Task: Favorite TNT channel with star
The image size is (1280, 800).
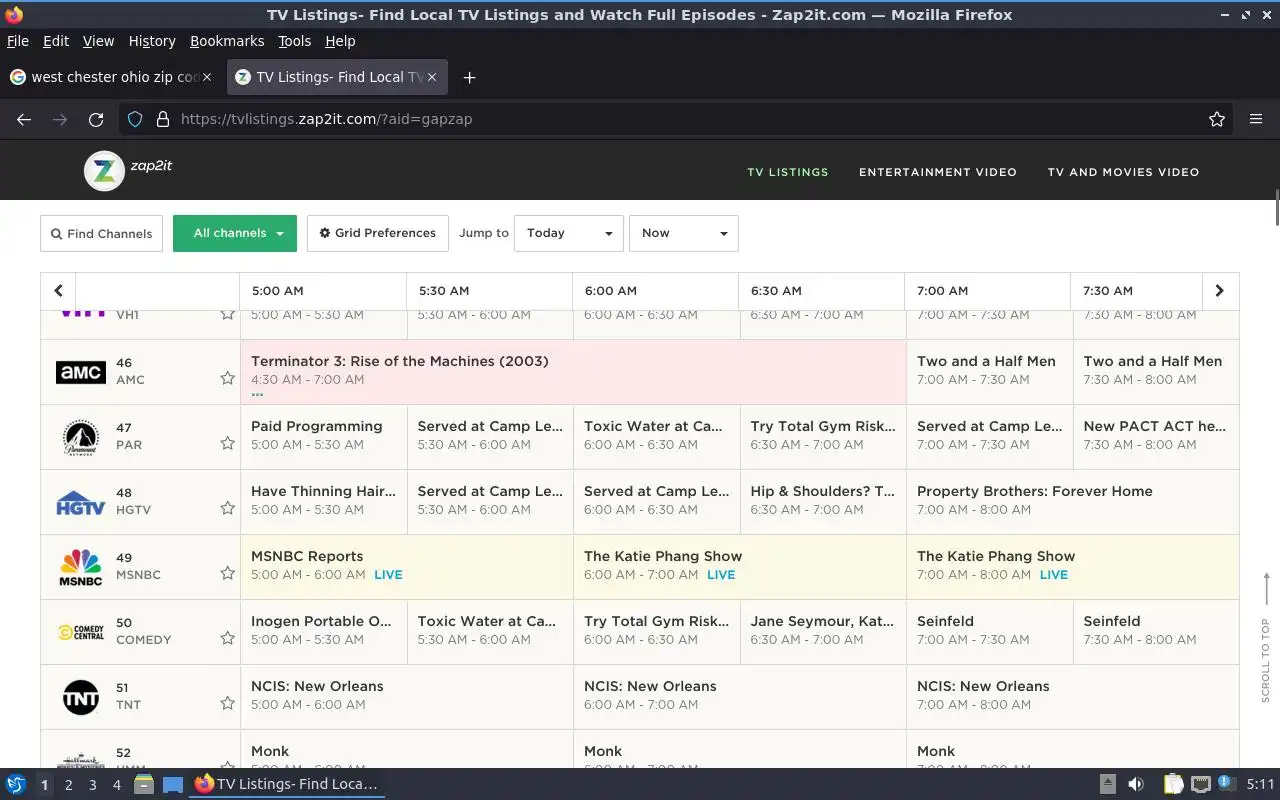Action: click(227, 703)
